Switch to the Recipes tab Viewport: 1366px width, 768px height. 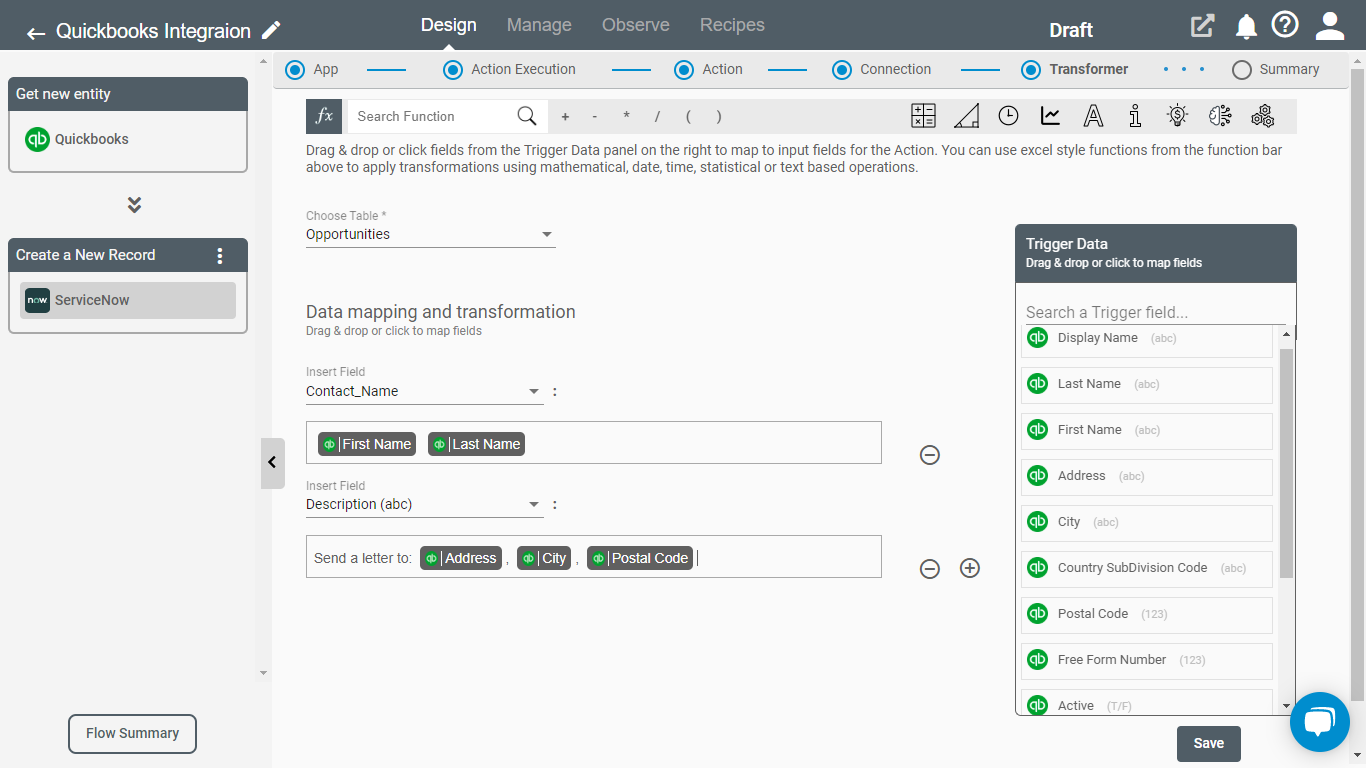tap(732, 25)
